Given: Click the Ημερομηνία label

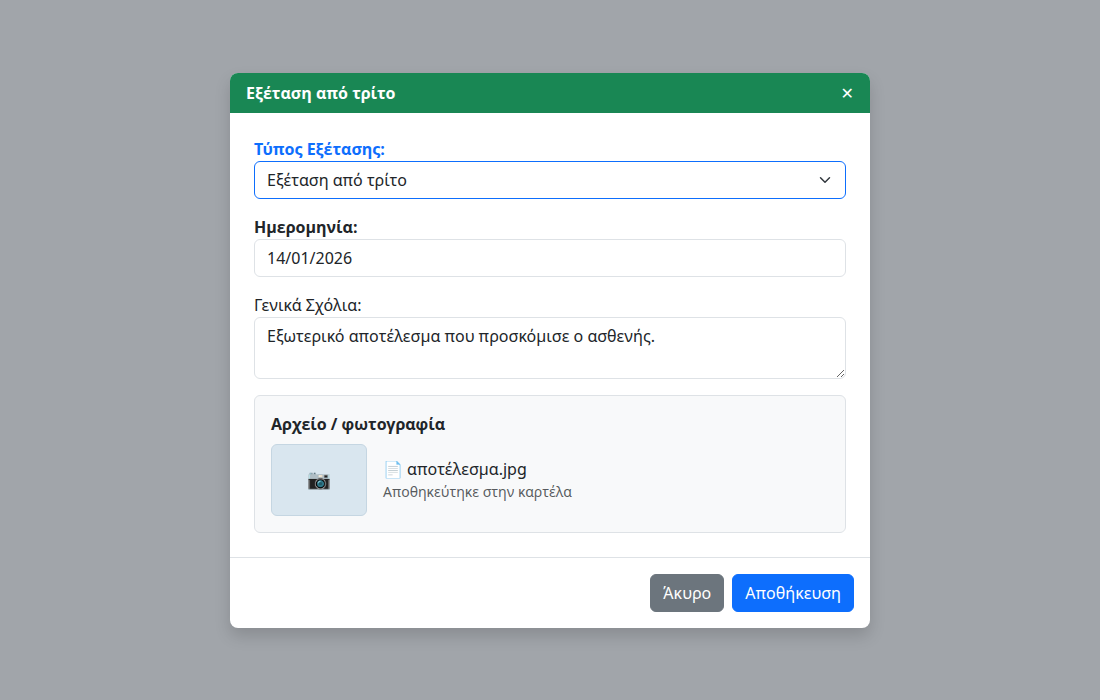Looking at the screenshot, I should pos(306,227).
